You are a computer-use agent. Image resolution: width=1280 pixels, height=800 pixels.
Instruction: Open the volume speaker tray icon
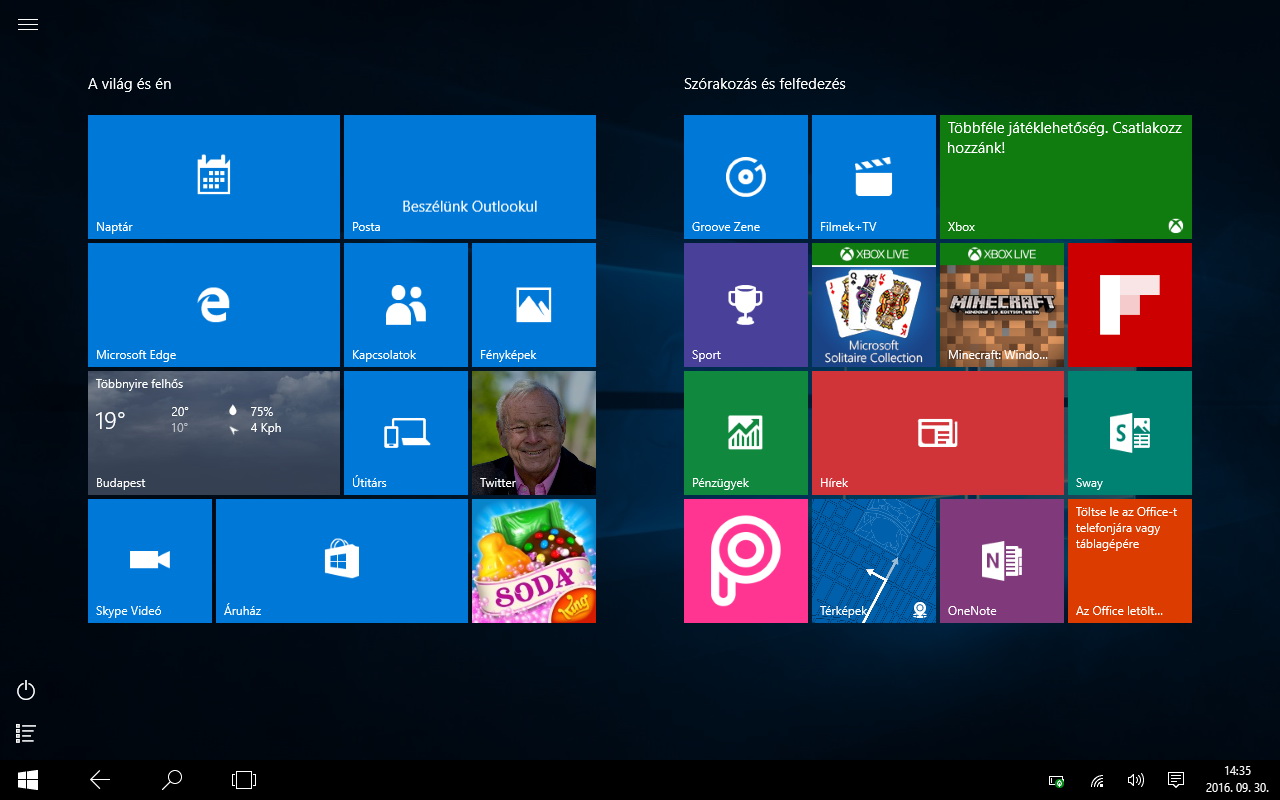1135,780
